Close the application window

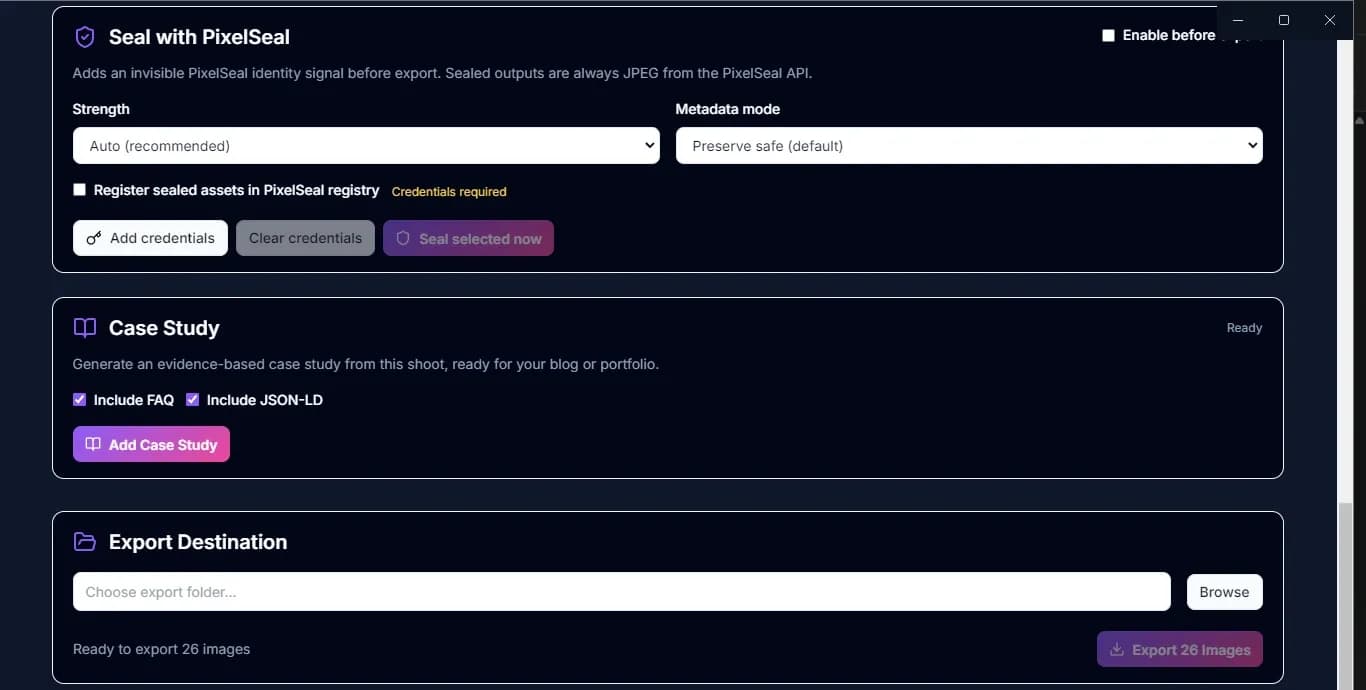(x=1330, y=20)
